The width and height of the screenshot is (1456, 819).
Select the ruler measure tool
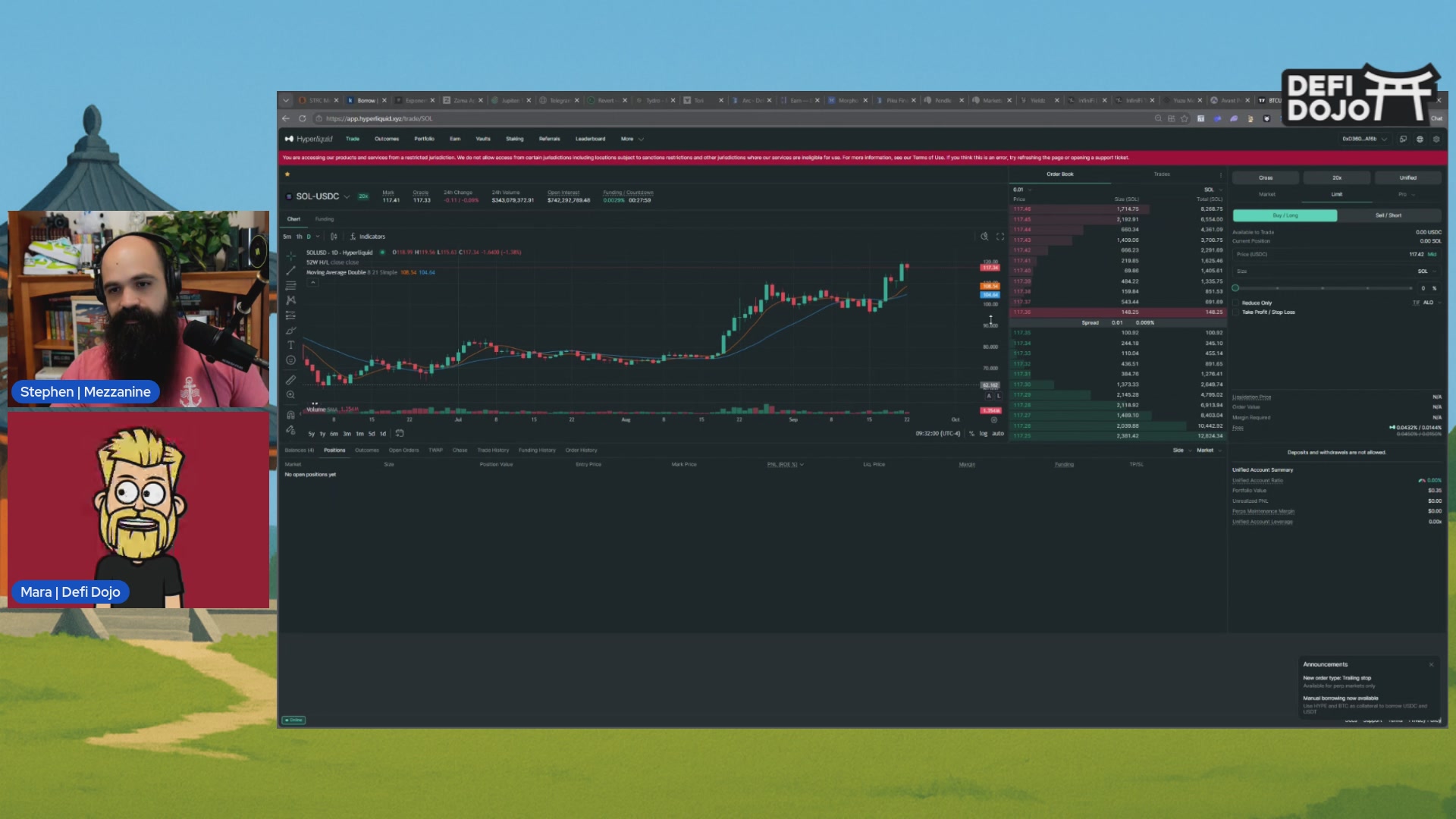(290, 380)
